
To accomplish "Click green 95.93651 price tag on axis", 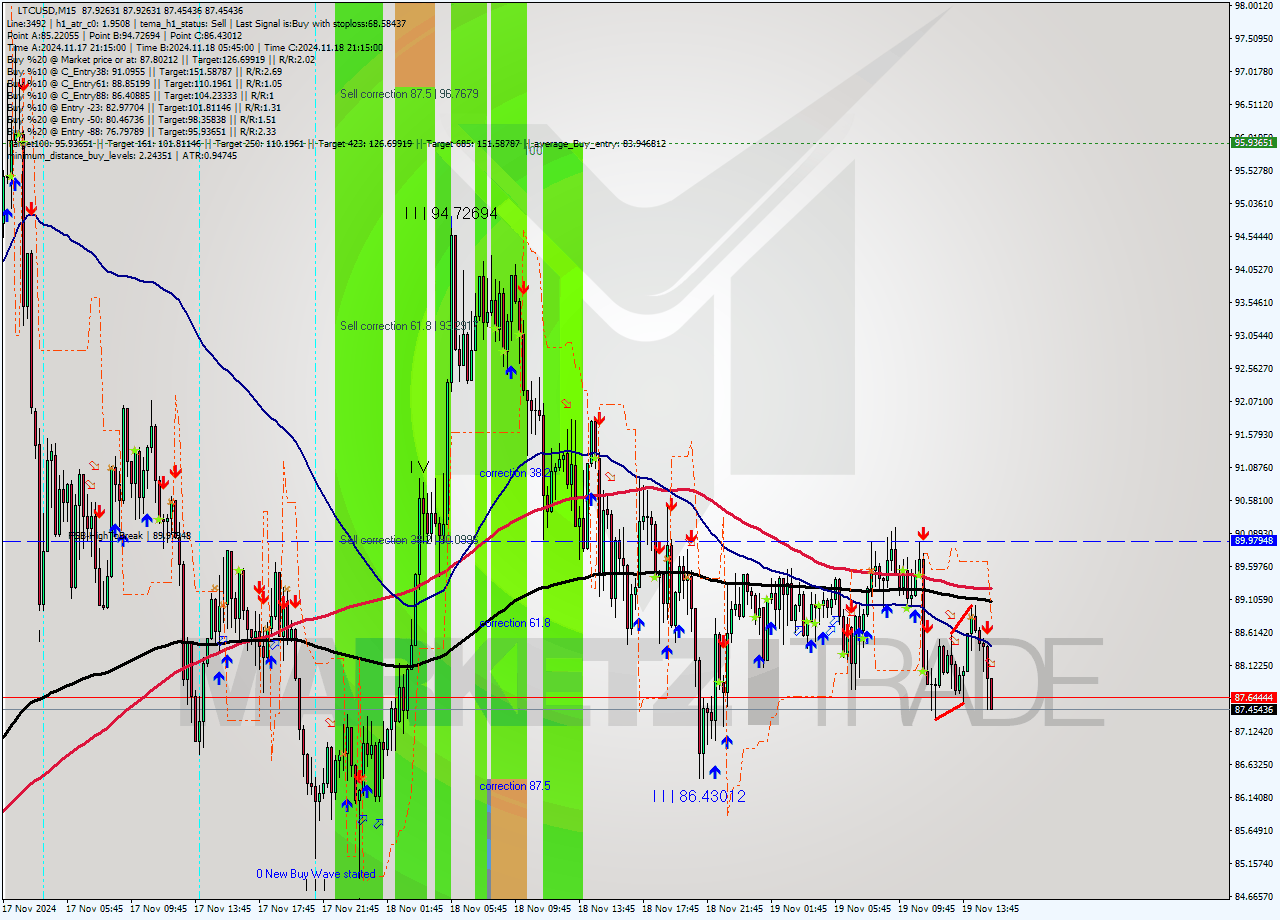I will [1253, 143].
